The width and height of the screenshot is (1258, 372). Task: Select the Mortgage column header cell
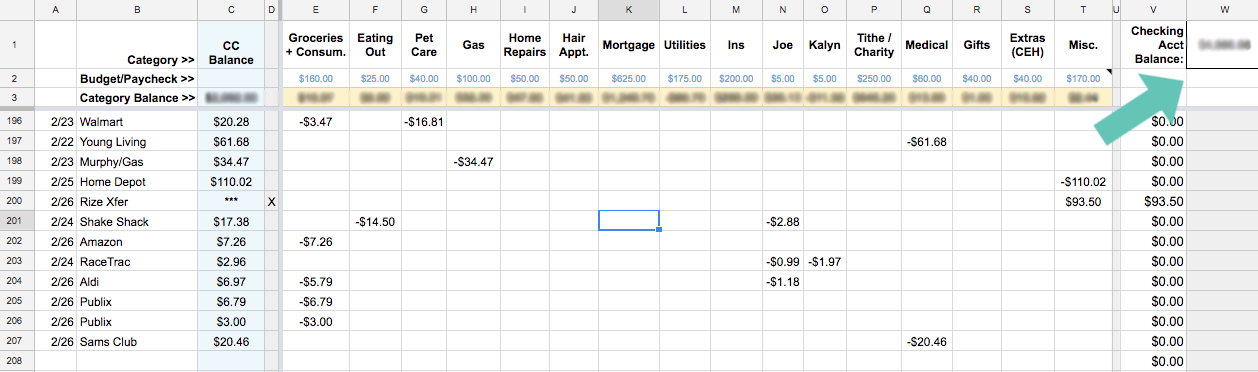pyautogui.click(x=628, y=45)
